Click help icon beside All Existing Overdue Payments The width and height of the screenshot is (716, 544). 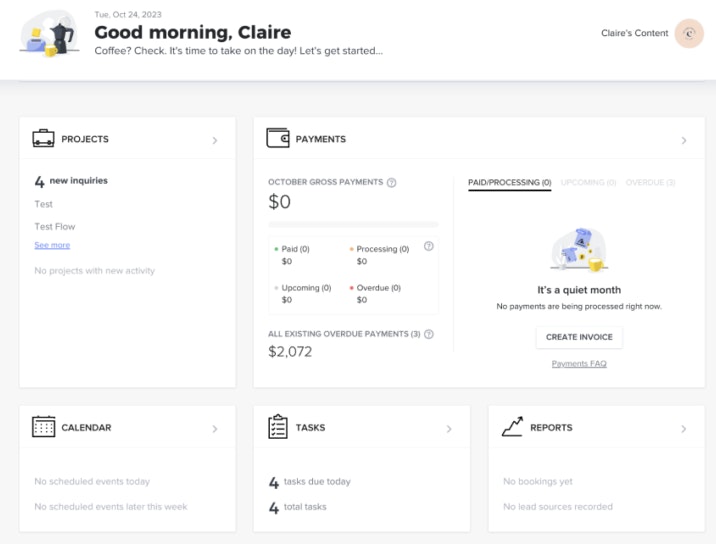point(429,334)
